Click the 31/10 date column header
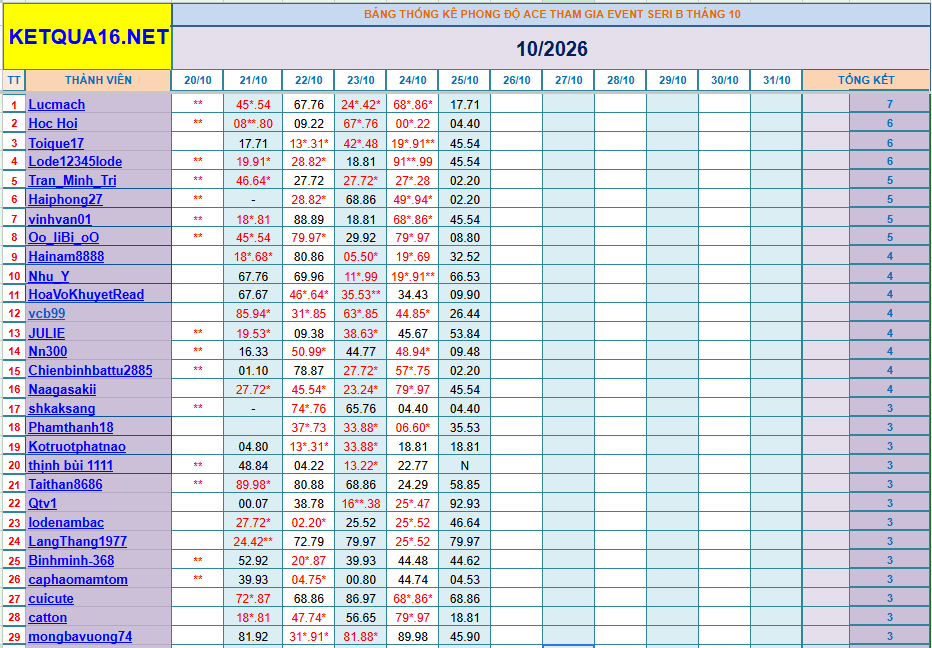Screen dimensions: 932x648 [776, 80]
